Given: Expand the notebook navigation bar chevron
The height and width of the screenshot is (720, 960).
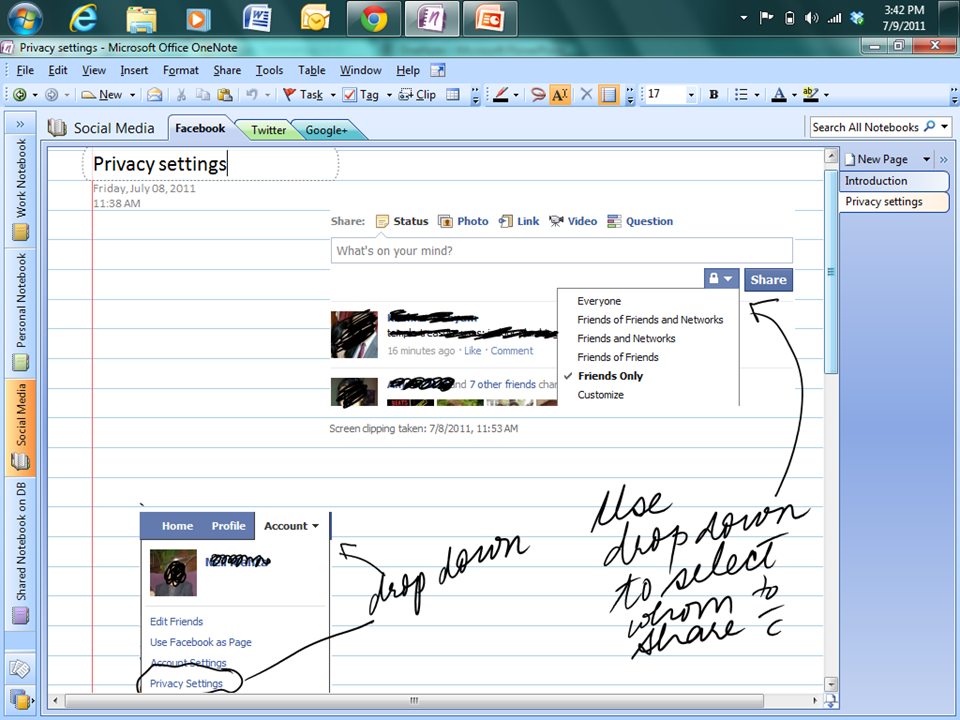Looking at the screenshot, I should coord(20,124).
